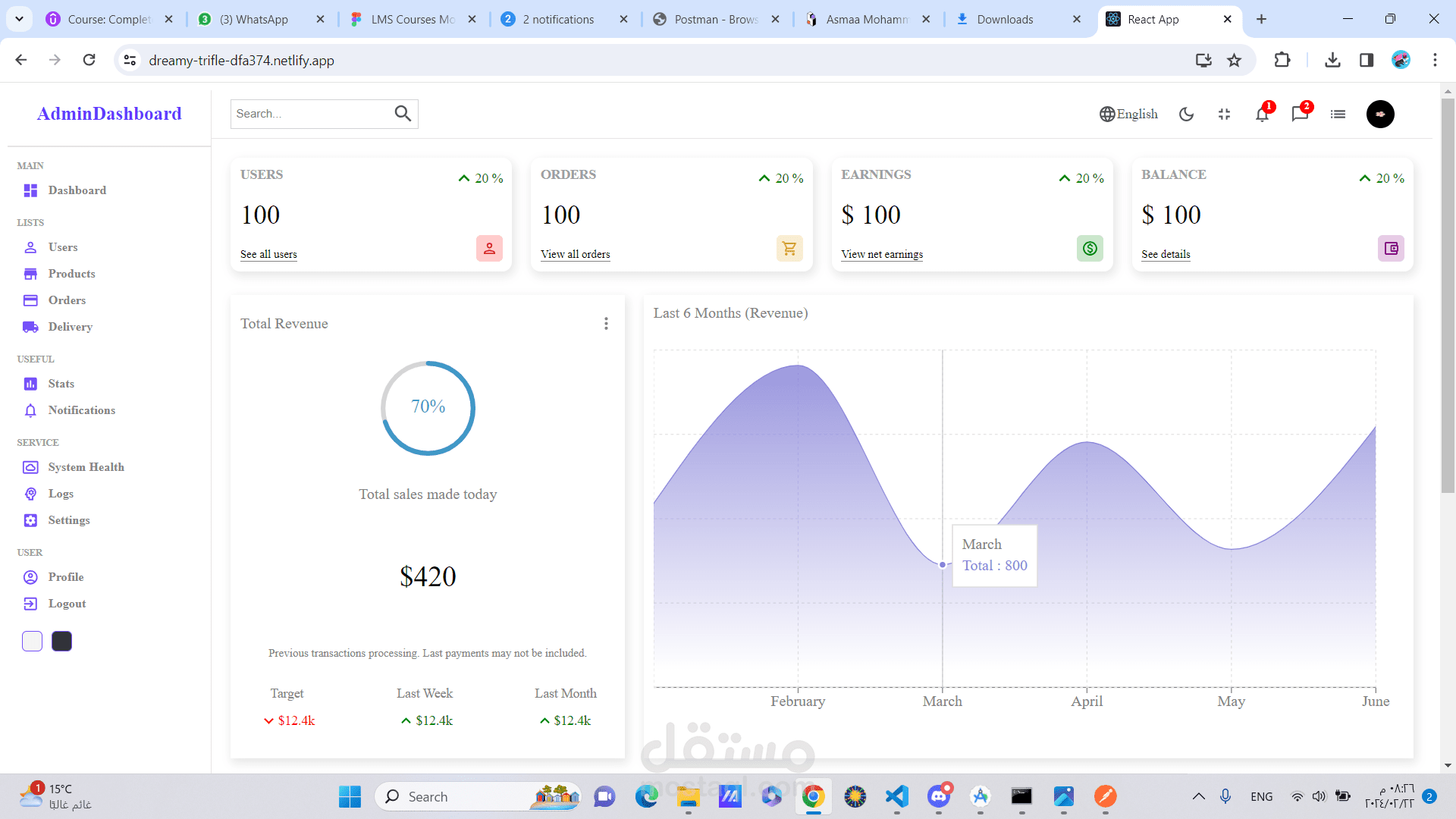Open the chat messages icon with badge 2
This screenshot has height=819, width=1456.
click(1301, 114)
